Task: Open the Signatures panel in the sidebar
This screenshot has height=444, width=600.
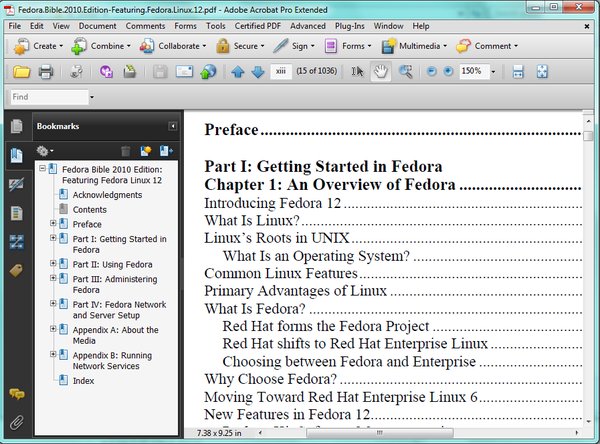Action: tap(16, 184)
